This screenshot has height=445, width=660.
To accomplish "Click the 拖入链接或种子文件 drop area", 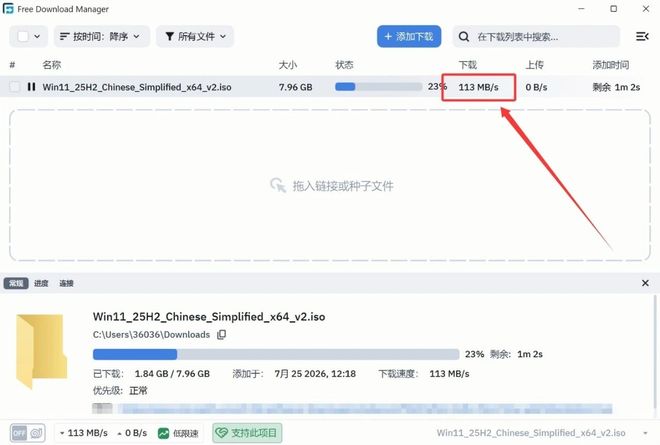I will 330,185.
